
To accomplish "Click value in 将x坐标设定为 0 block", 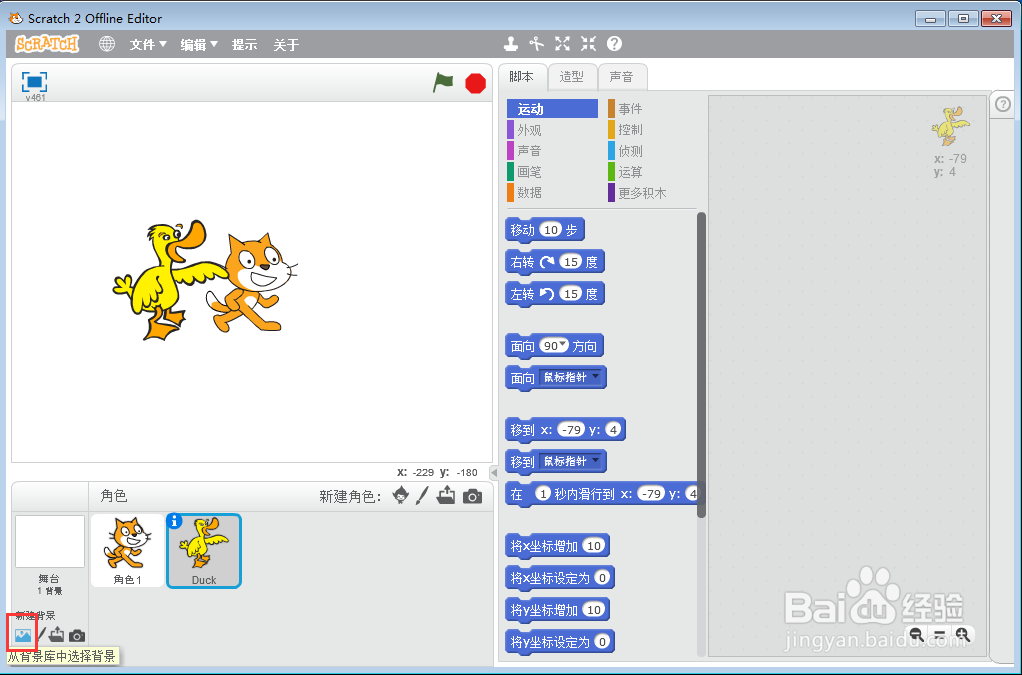I will point(602,577).
